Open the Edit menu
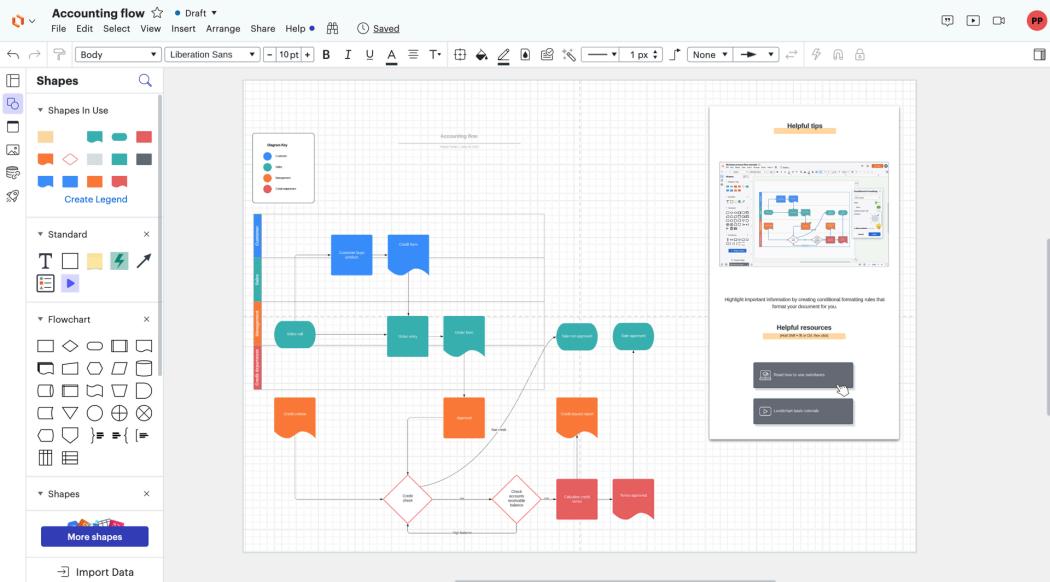The height and width of the screenshot is (582, 1050). [84, 29]
